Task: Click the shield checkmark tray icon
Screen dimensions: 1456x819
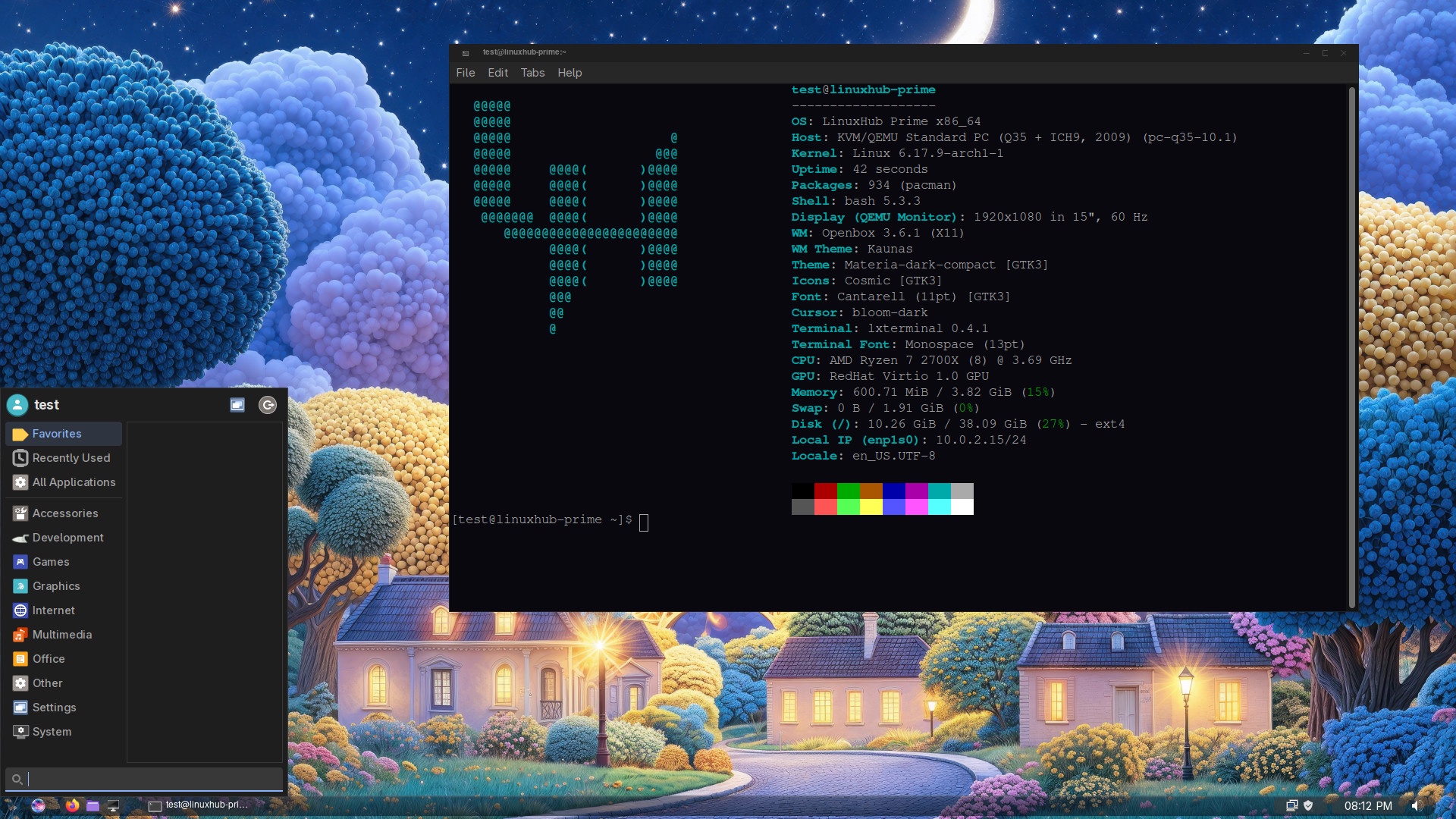Action: point(1308,805)
